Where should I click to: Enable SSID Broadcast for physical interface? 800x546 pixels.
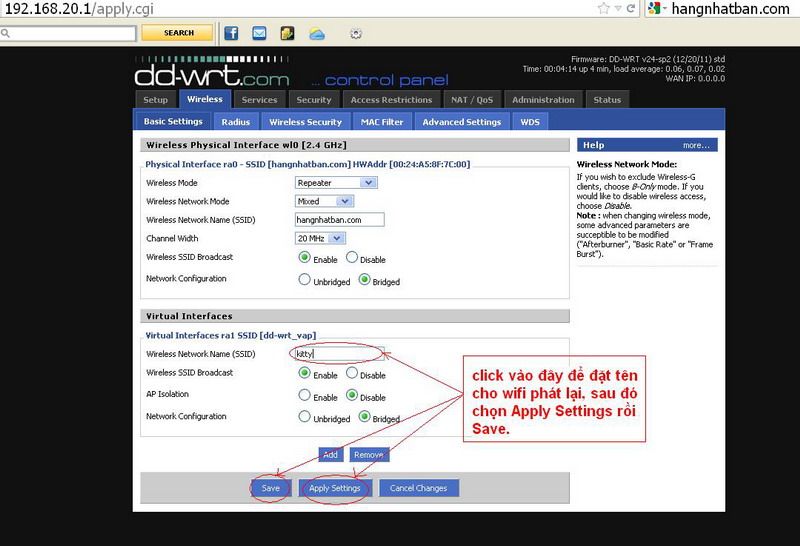coord(304,257)
